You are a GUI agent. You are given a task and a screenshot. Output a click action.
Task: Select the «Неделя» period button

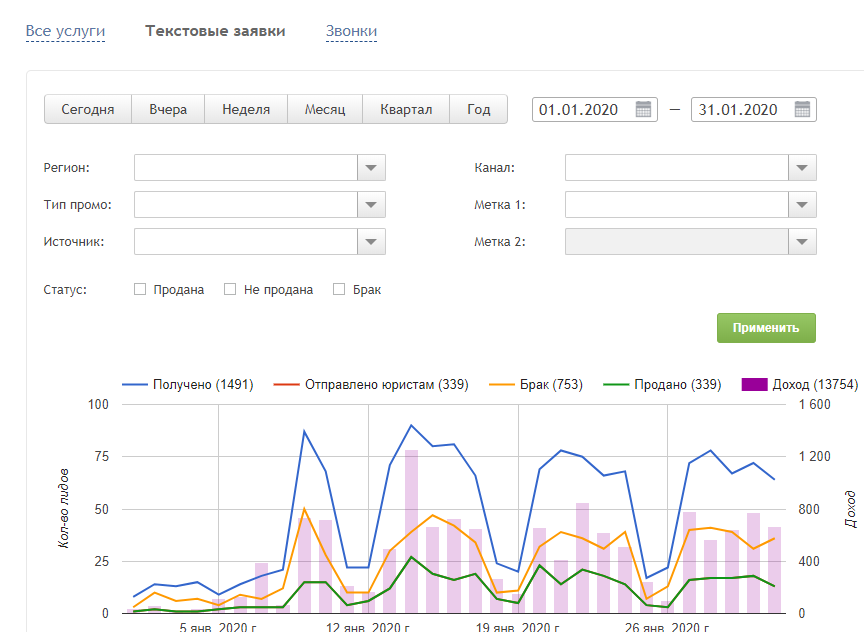pyautogui.click(x=246, y=110)
